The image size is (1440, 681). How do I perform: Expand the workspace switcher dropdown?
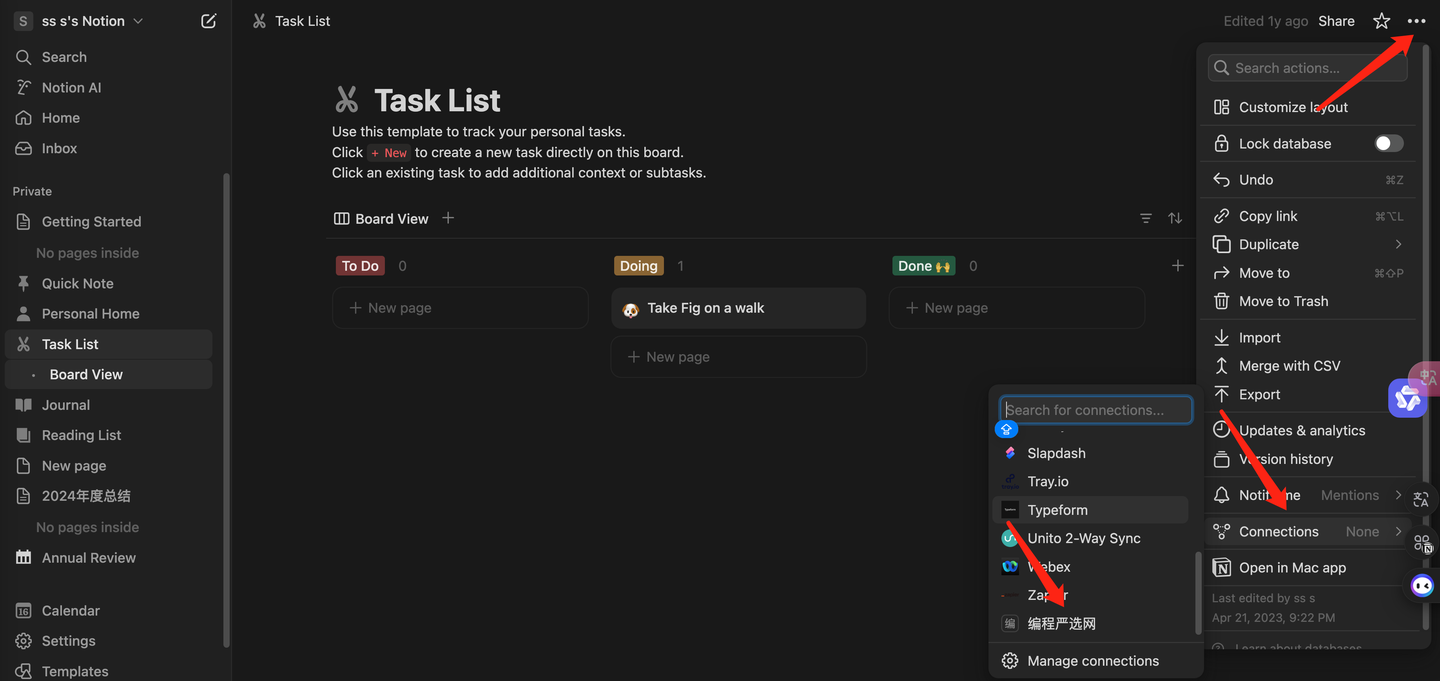[138, 21]
